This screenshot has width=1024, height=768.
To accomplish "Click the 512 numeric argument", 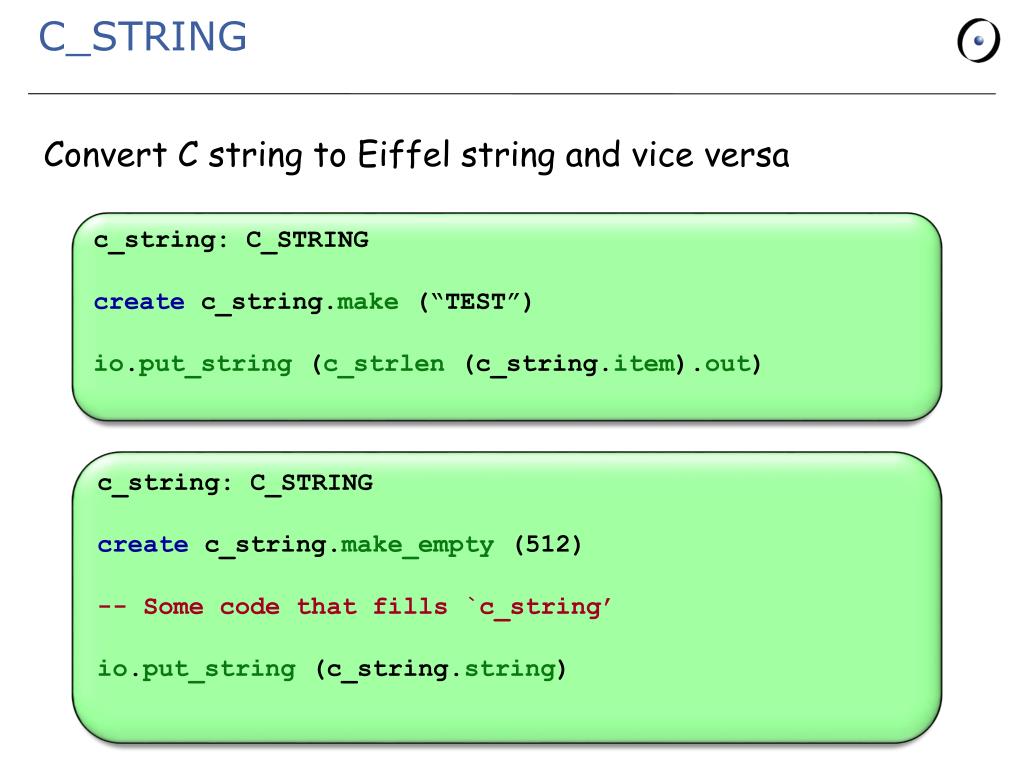I will pos(547,545).
